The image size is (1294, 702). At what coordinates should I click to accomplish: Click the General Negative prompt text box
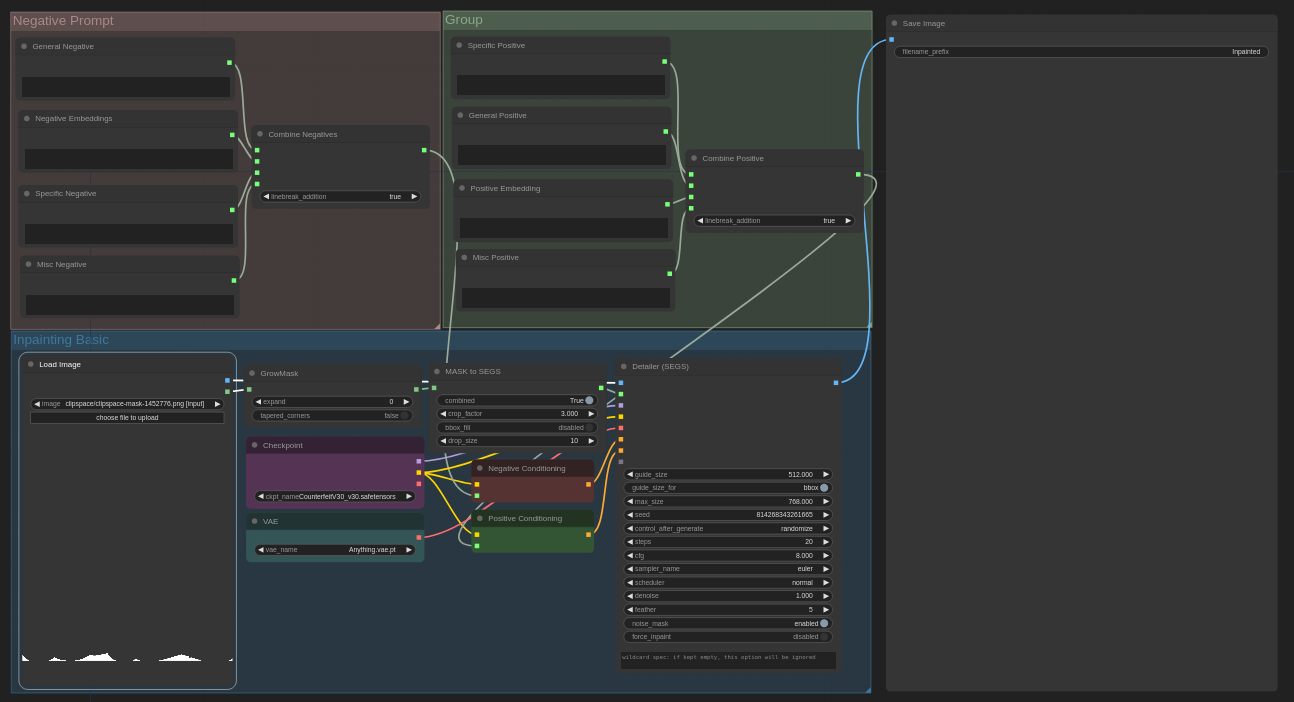tap(126, 87)
